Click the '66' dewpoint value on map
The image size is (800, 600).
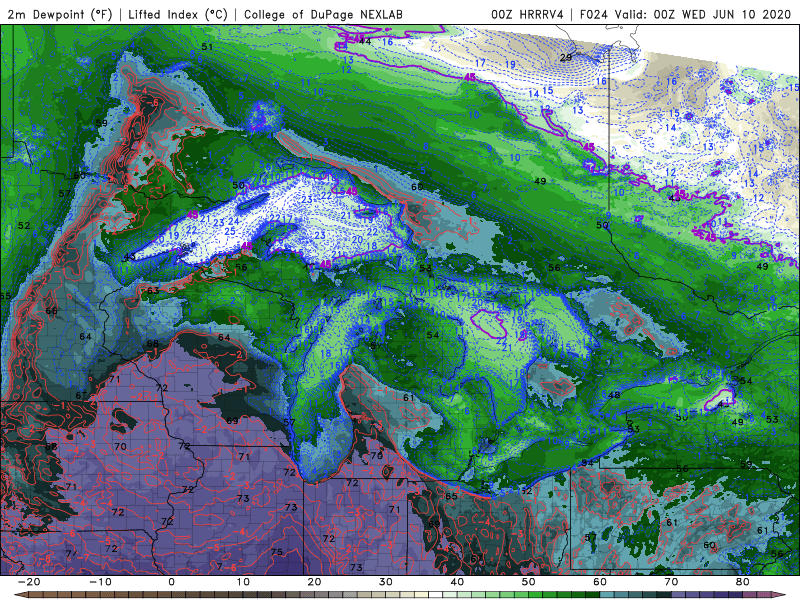(x=52, y=311)
